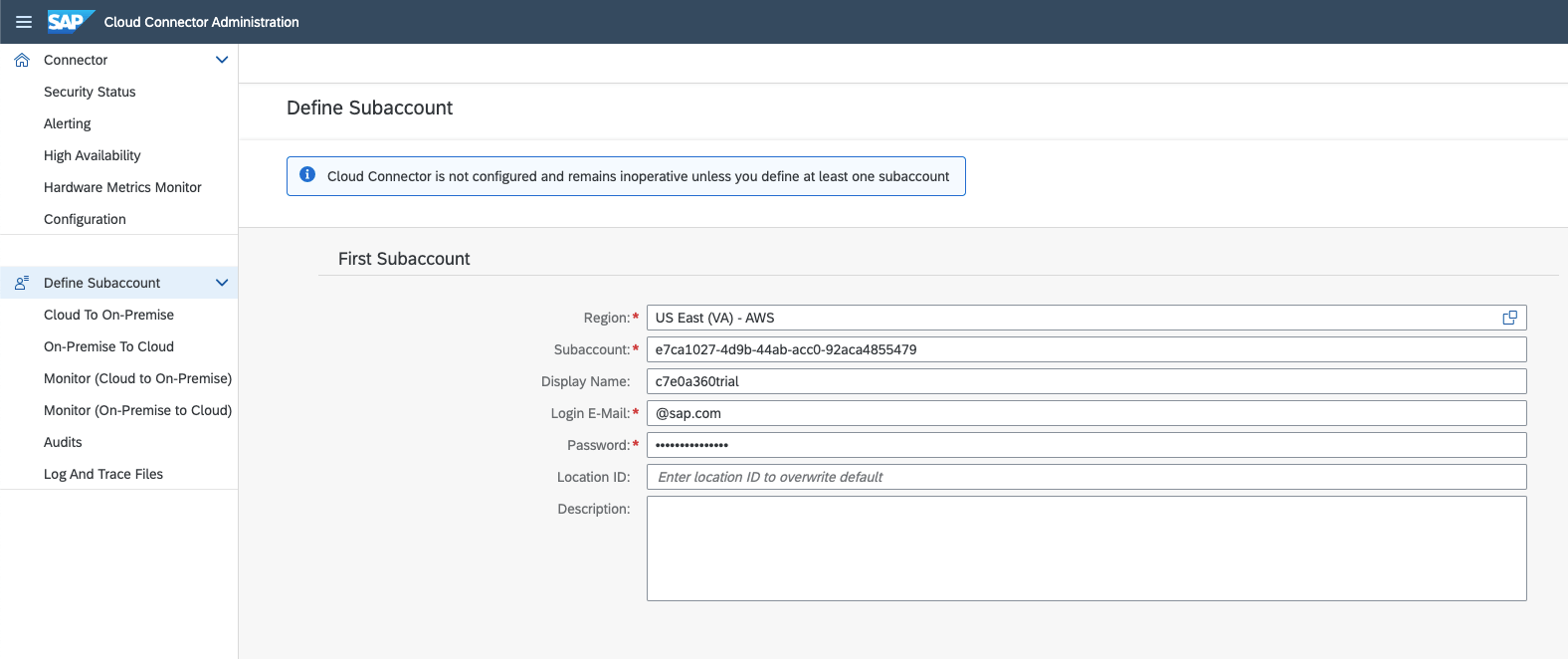Click the Define Subaccount page heading
This screenshot has width=1568, height=659.
369,108
